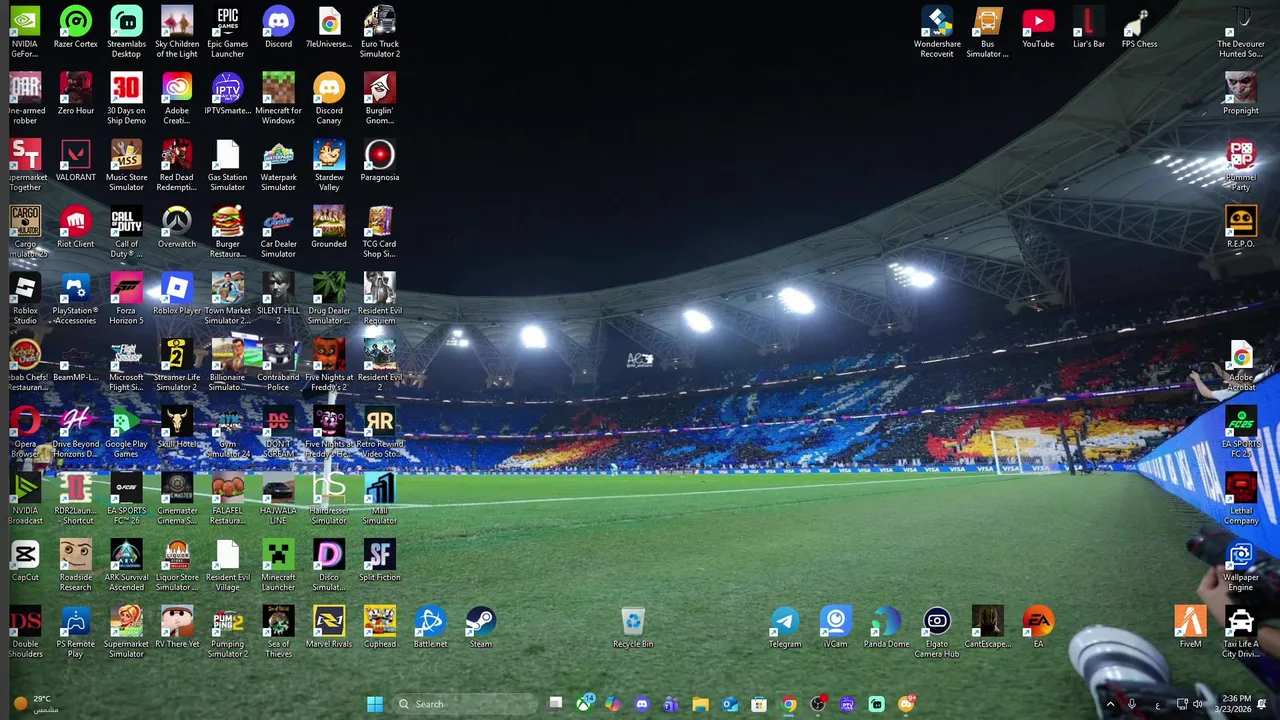Select the R.E.P.O. desktop icon
The height and width of the screenshot is (720, 1280).
[1241, 229]
